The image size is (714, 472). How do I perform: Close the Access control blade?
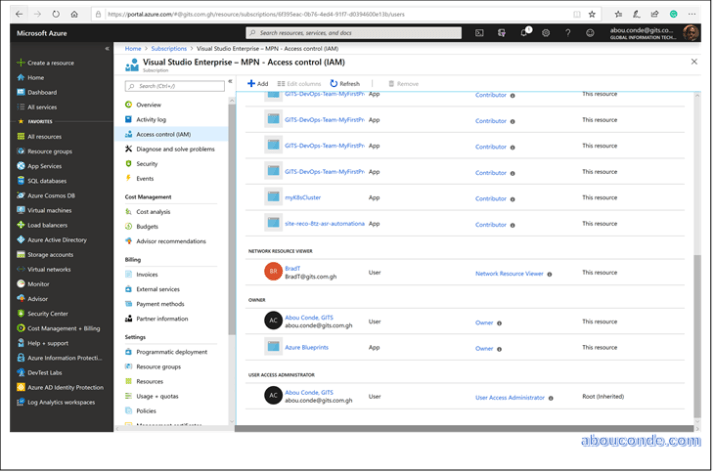pos(694,62)
